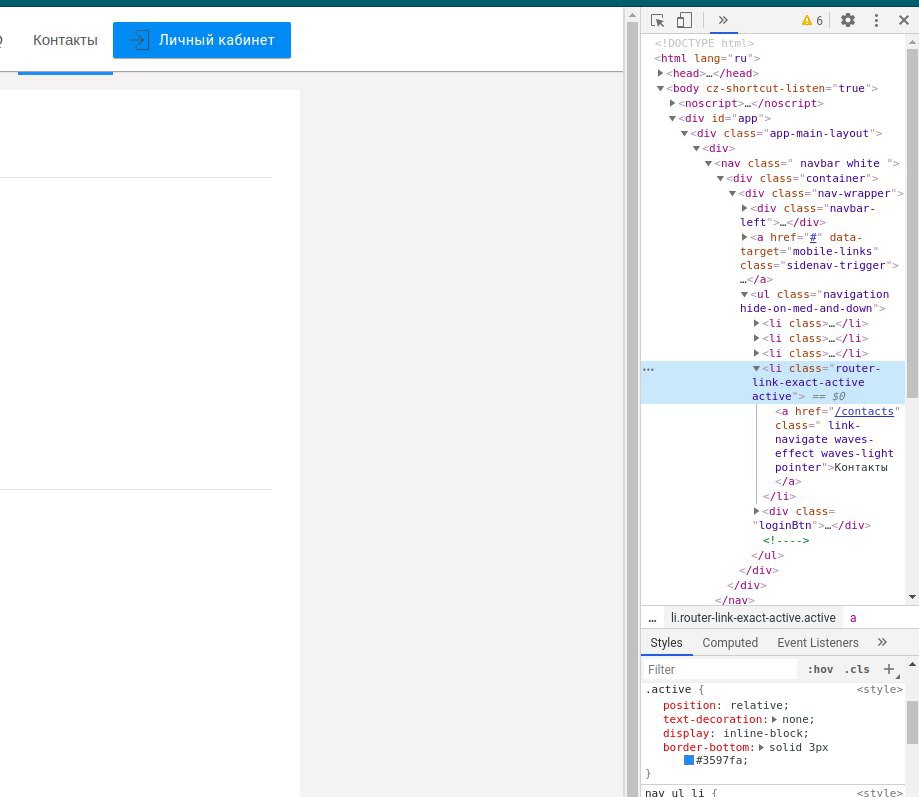Expand the noscript element node
Screen dimensions: 919x797
tap(672, 103)
